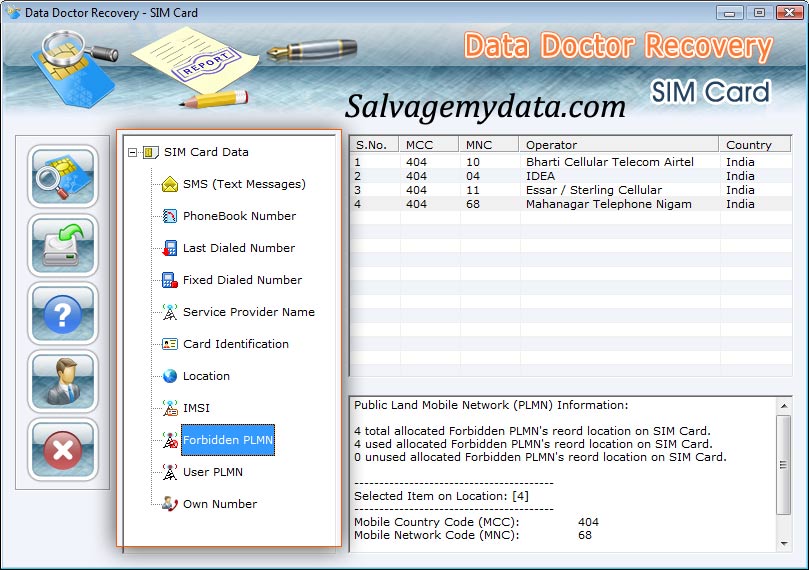Click the Last Dialed Number phone icon

click(x=170, y=248)
